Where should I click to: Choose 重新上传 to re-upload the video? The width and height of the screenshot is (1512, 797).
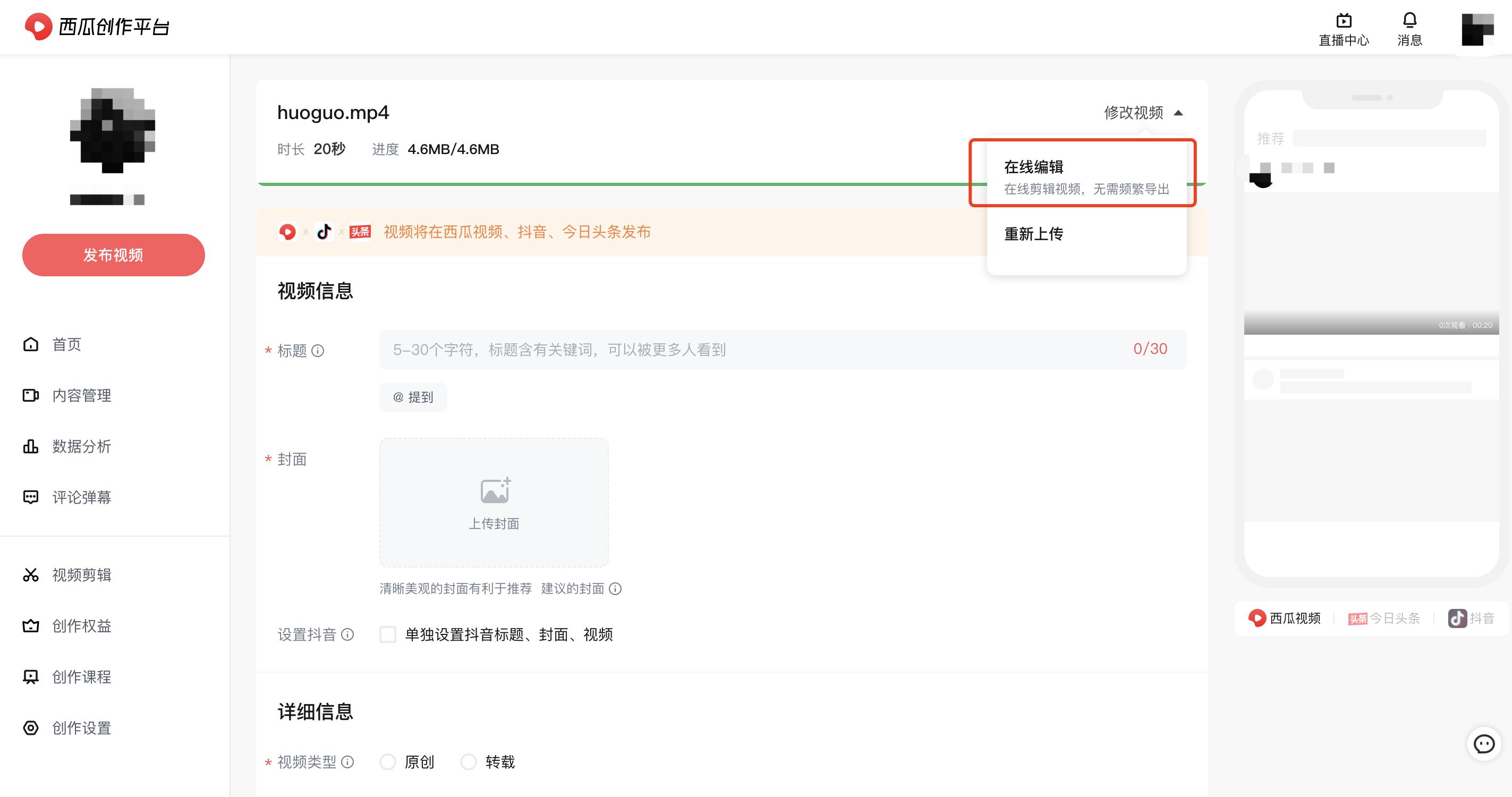(1034, 234)
